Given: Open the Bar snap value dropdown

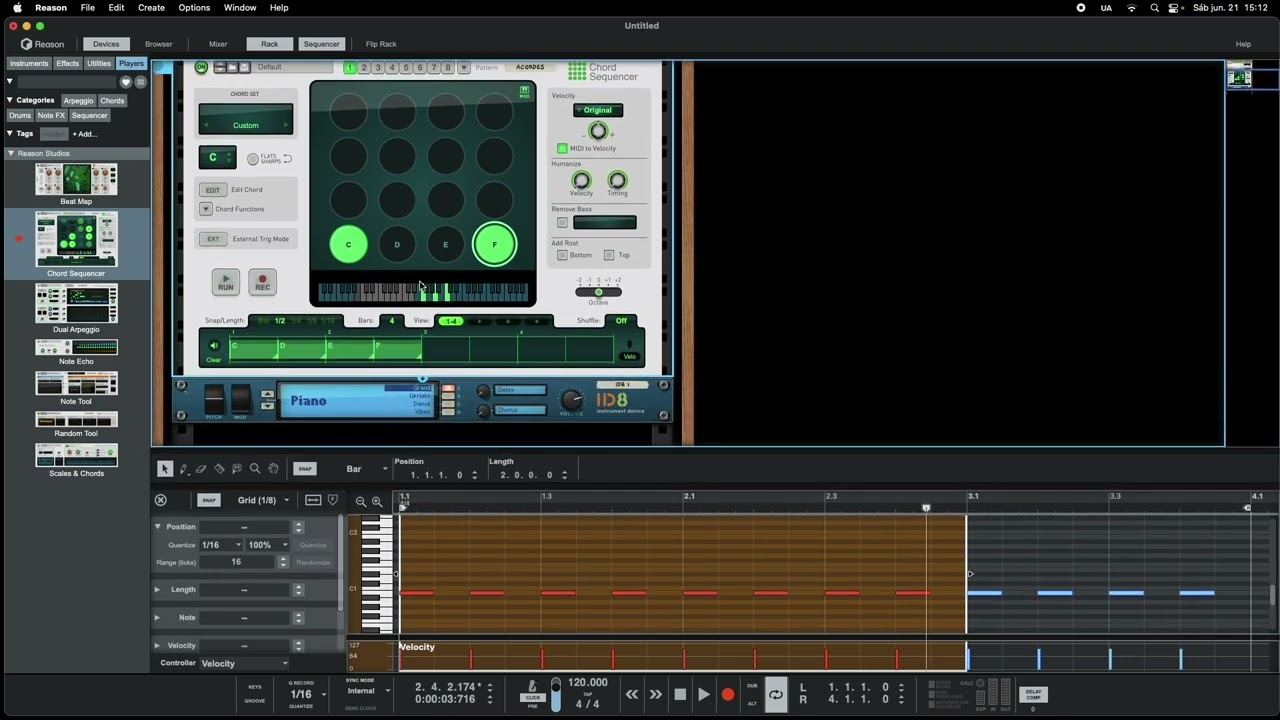Looking at the screenshot, I should (x=367, y=469).
